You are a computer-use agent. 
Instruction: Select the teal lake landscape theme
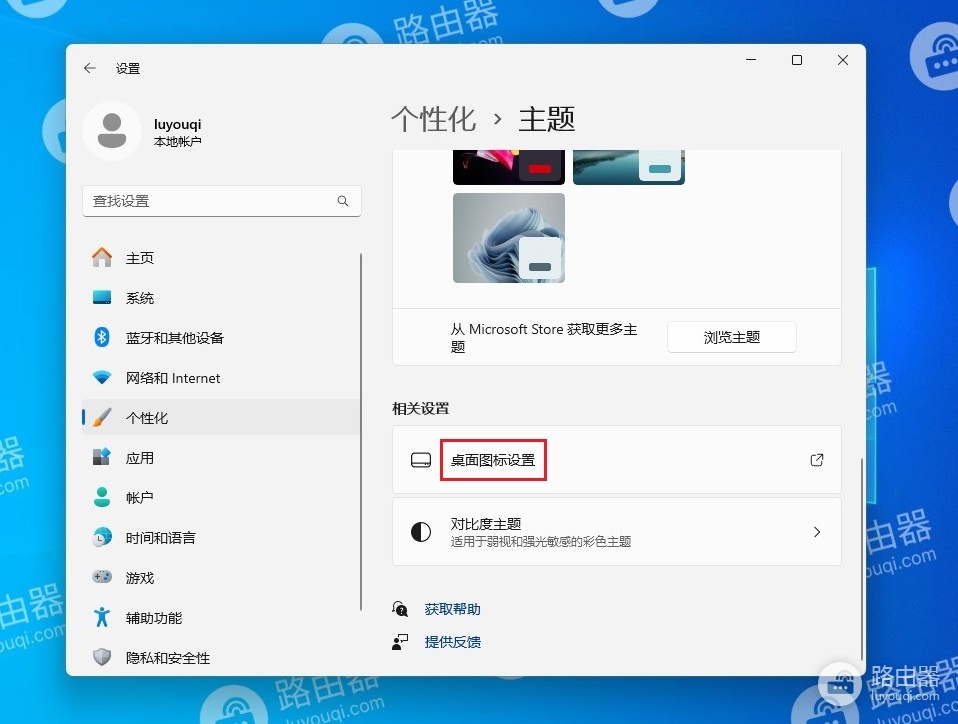[x=629, y=167]
